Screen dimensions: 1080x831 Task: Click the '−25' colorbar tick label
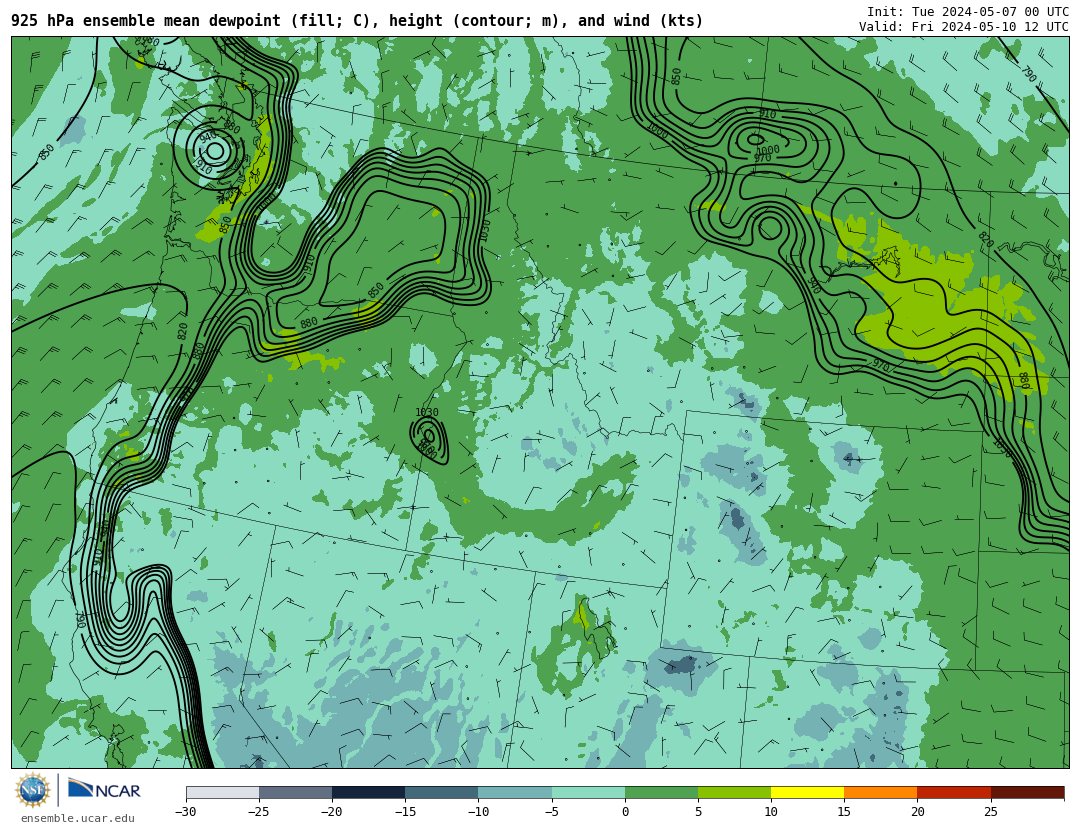(258, 812)
